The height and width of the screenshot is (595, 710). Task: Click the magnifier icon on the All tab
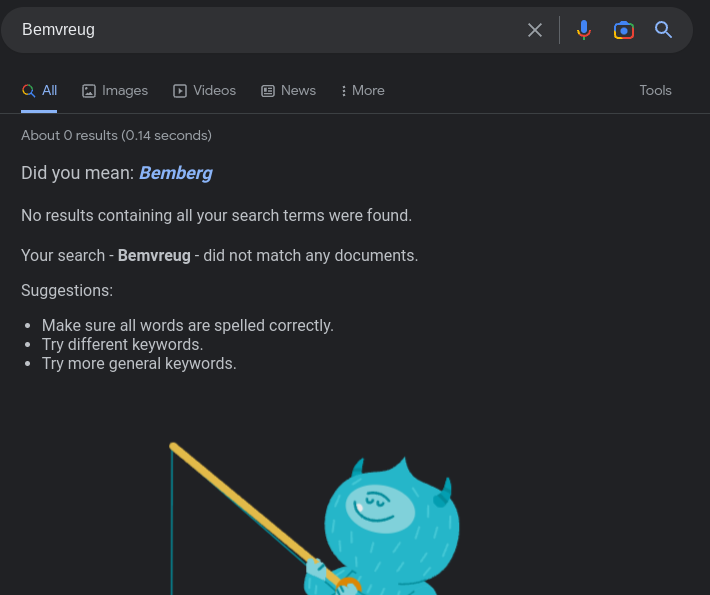pos(29,91)
